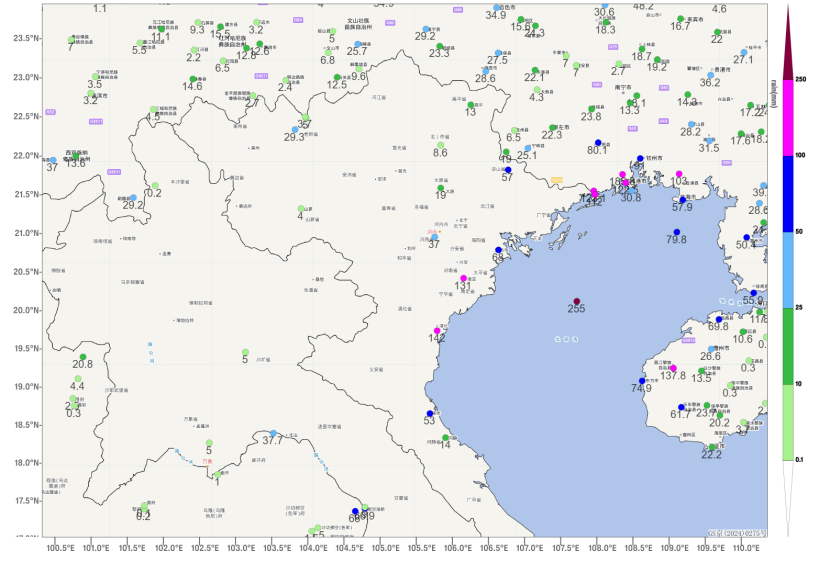Viewport: 831px width, 564px height.
Task: Select the light green 0.1–10 colorbar segment
Action: coord(788,422)
